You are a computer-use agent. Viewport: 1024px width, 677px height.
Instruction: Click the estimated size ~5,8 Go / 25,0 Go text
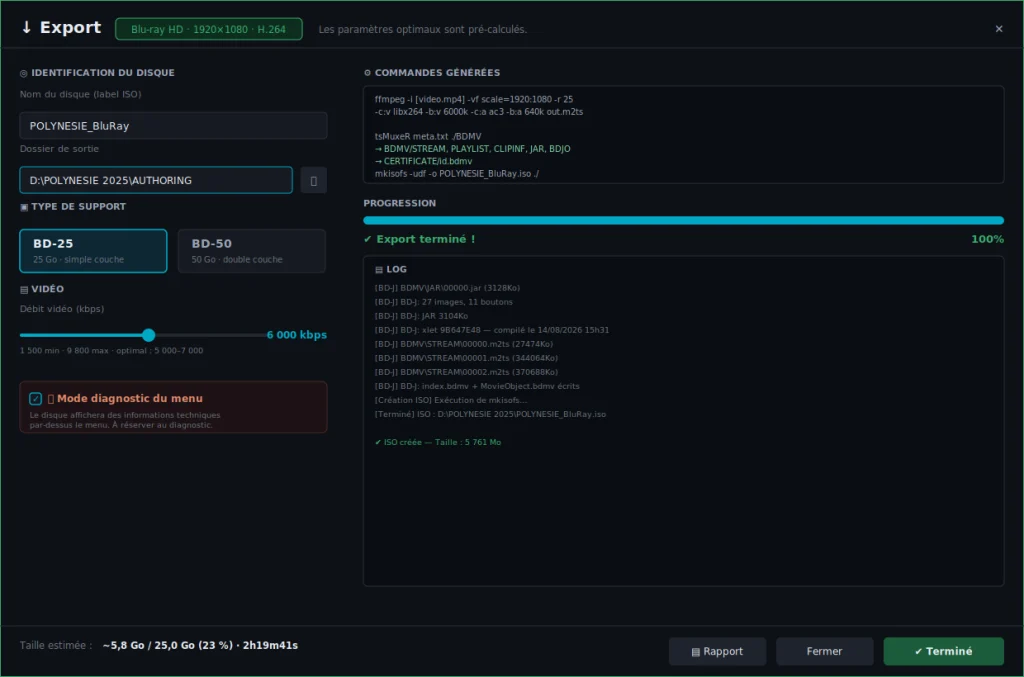200,646
